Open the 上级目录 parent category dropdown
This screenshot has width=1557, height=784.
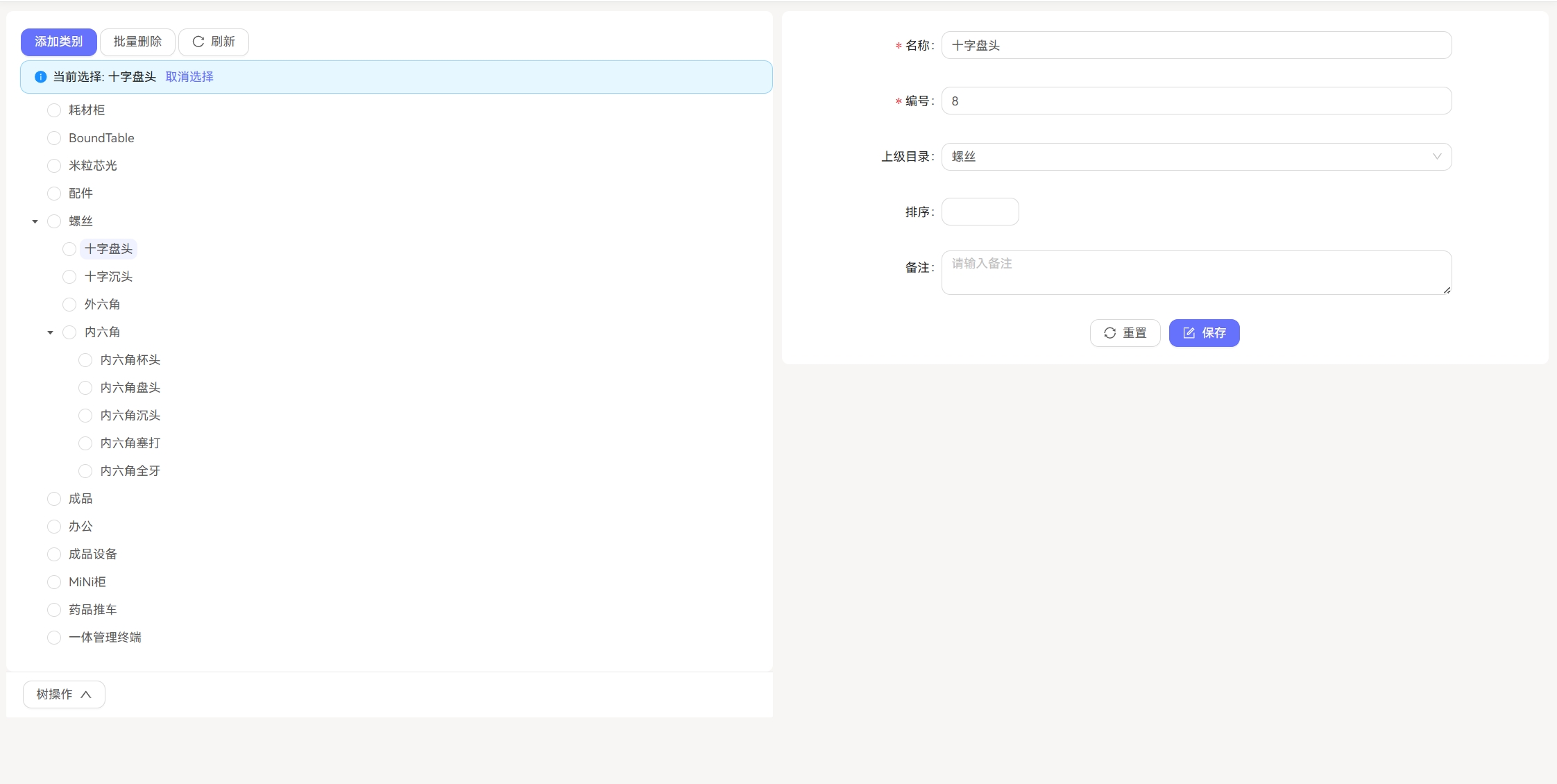tap(1196, 156)
